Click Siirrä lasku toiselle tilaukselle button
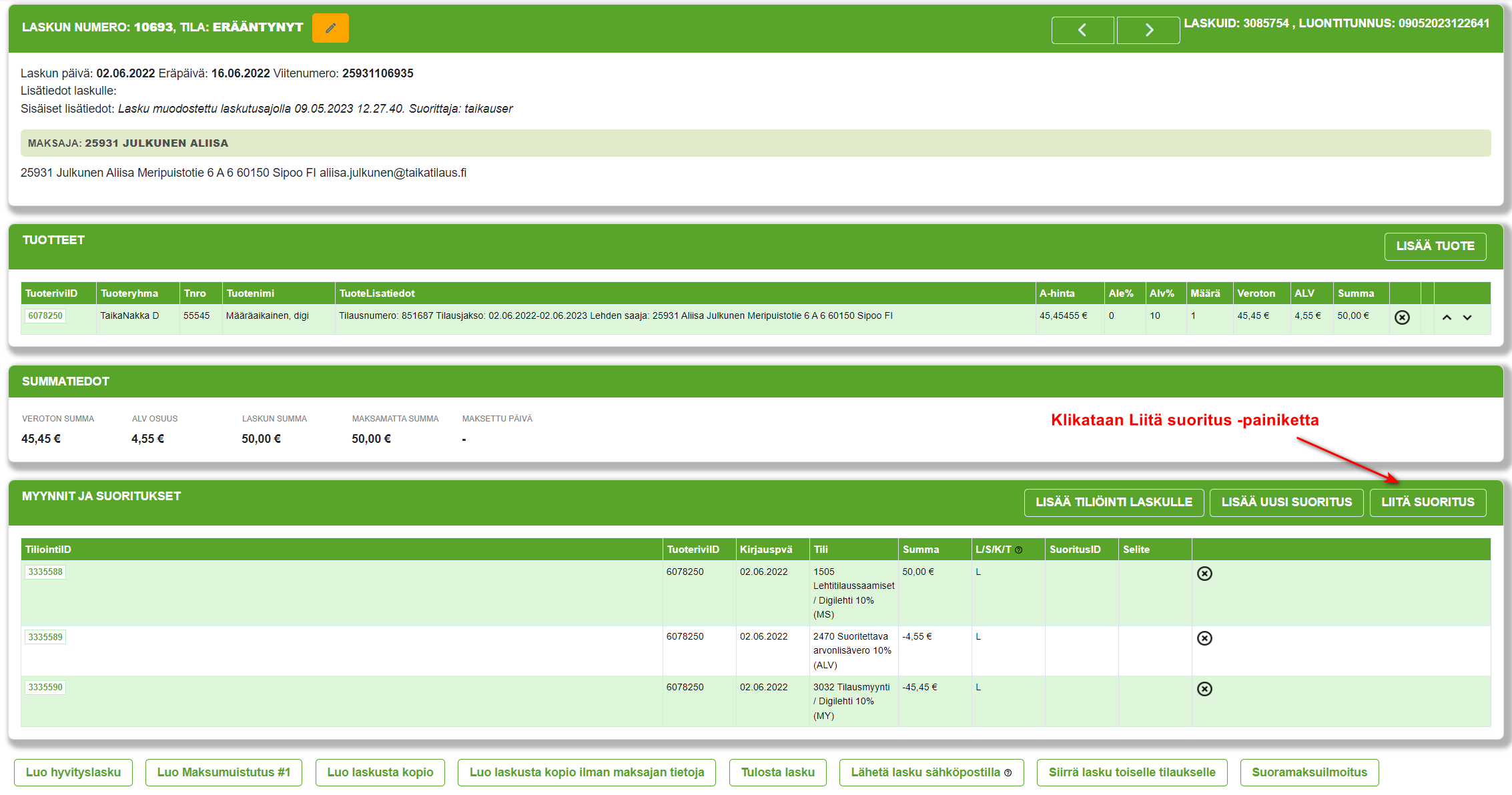This screenshot has width=1512, height=795. point(1132,772)
